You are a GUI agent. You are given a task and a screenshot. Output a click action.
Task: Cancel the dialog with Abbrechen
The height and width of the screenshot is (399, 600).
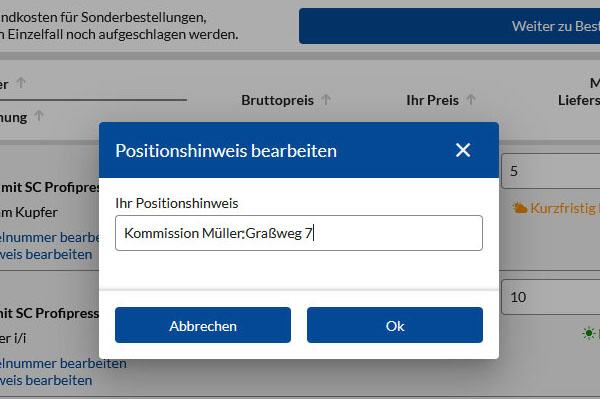tap(203, 325)
